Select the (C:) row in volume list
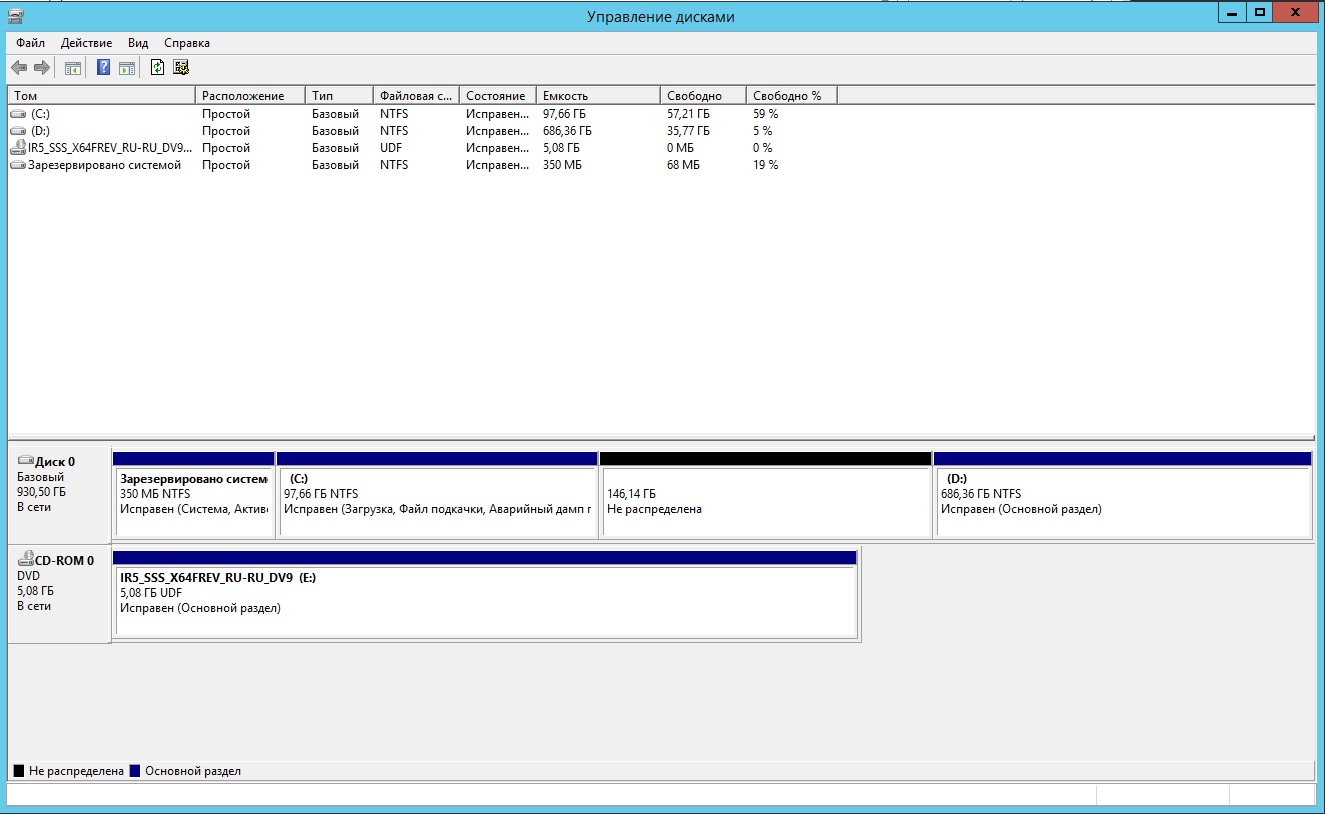Image resolution: width=1325 pixels, height=814 pixels. [x=423, y=114]
